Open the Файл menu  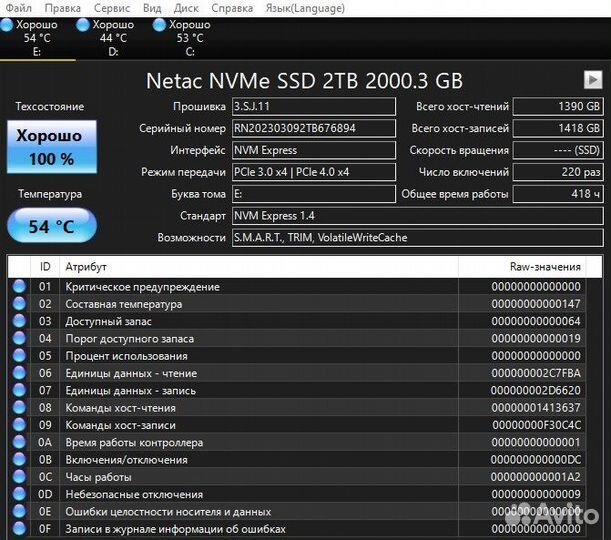[19, 8]
